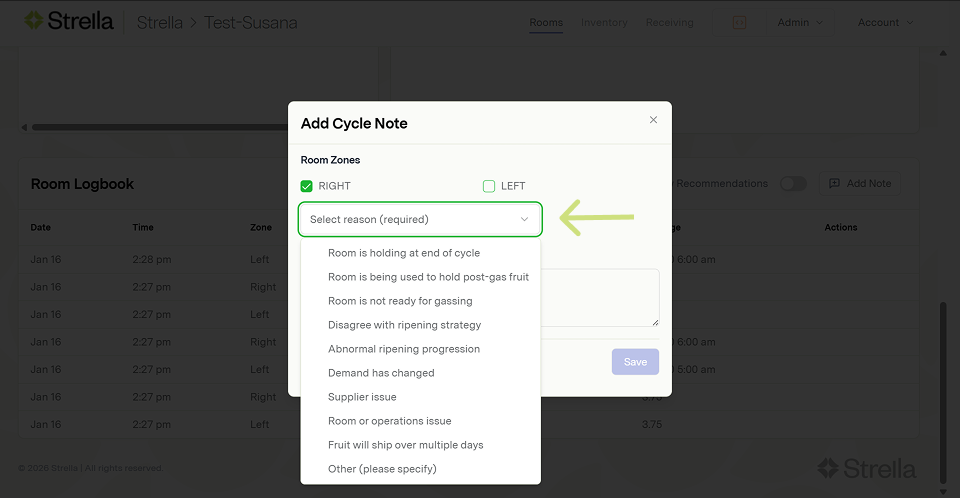This screenshot has width=960, height=498.
Task: Click the Strella logo in header
Action: (68, 21)
